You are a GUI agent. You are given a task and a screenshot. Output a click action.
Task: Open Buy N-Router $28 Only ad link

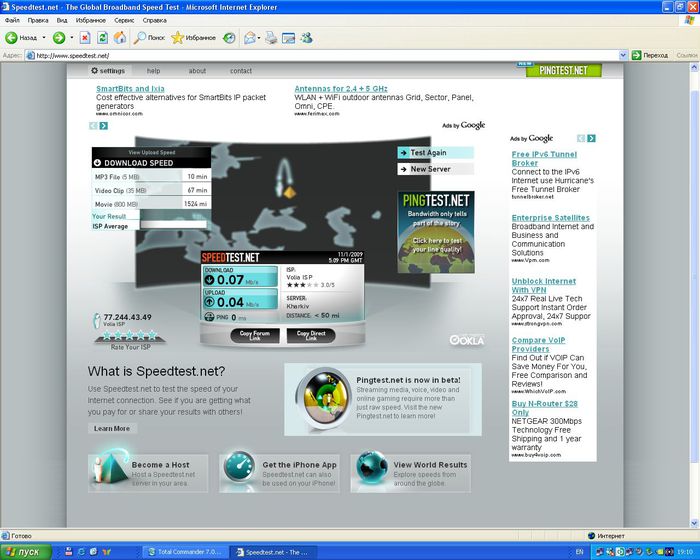[x=545, y=408]
